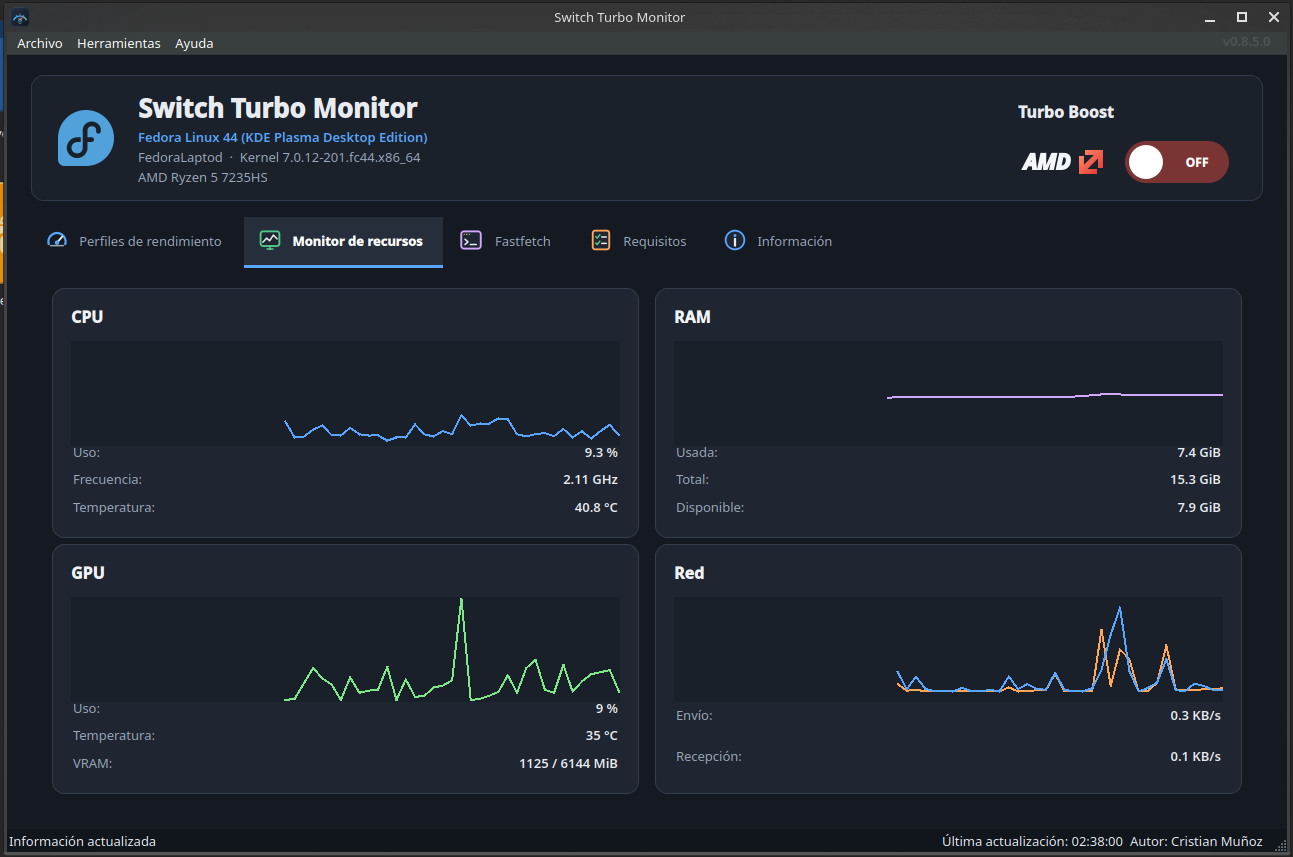Click the FedoraLaptod hostname text
This screenshot has width=1293, height=857.
[180, 158]
